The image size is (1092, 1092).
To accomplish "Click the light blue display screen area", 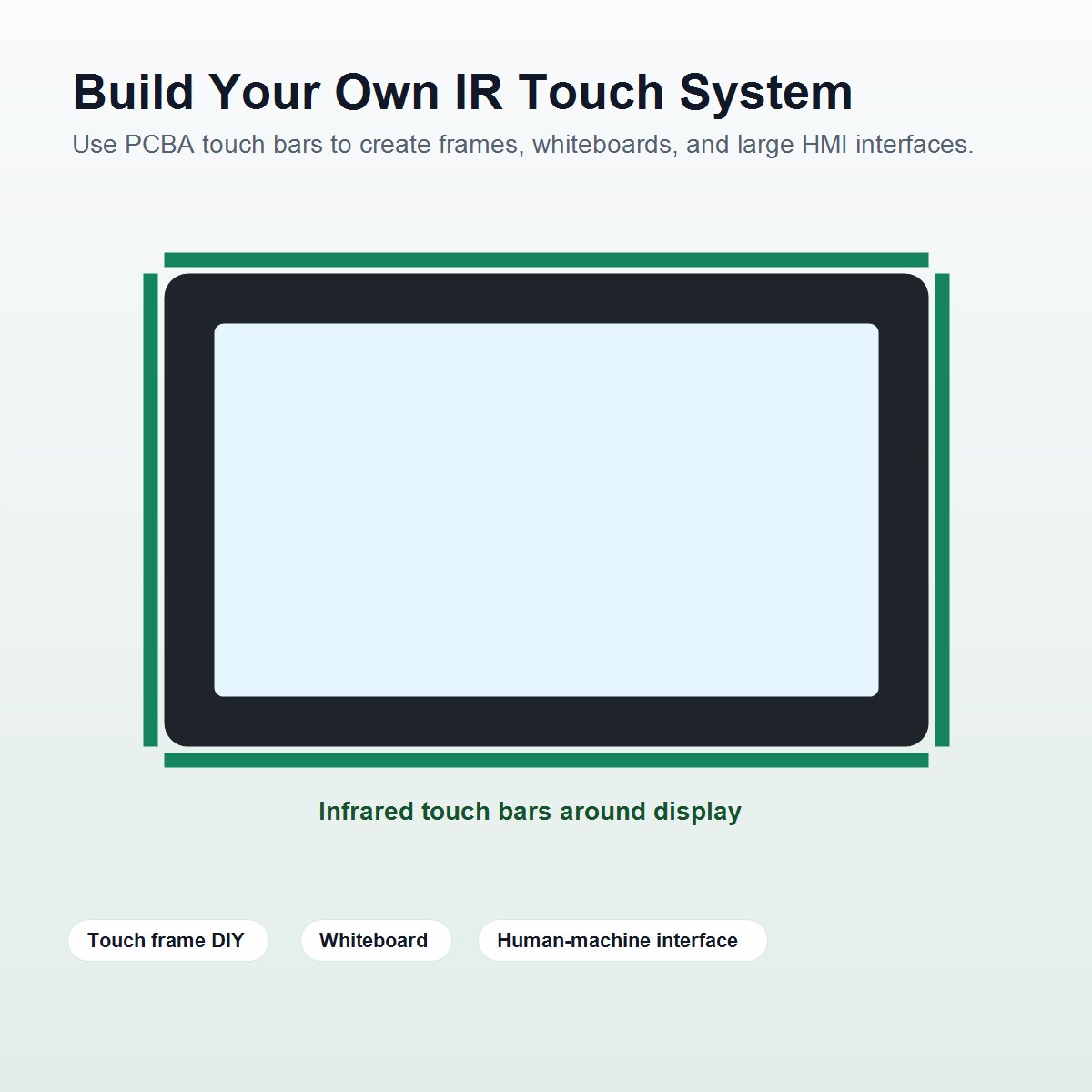I will tap(546, 510).
